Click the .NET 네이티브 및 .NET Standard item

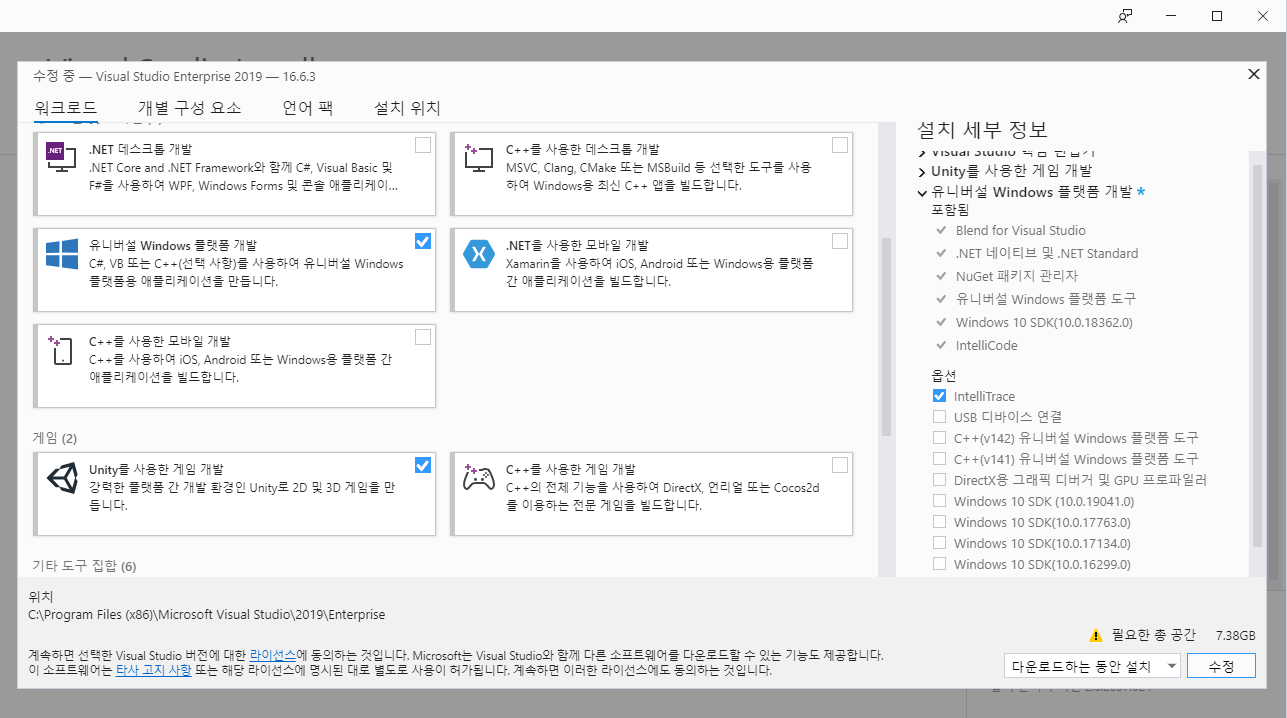1047,253
